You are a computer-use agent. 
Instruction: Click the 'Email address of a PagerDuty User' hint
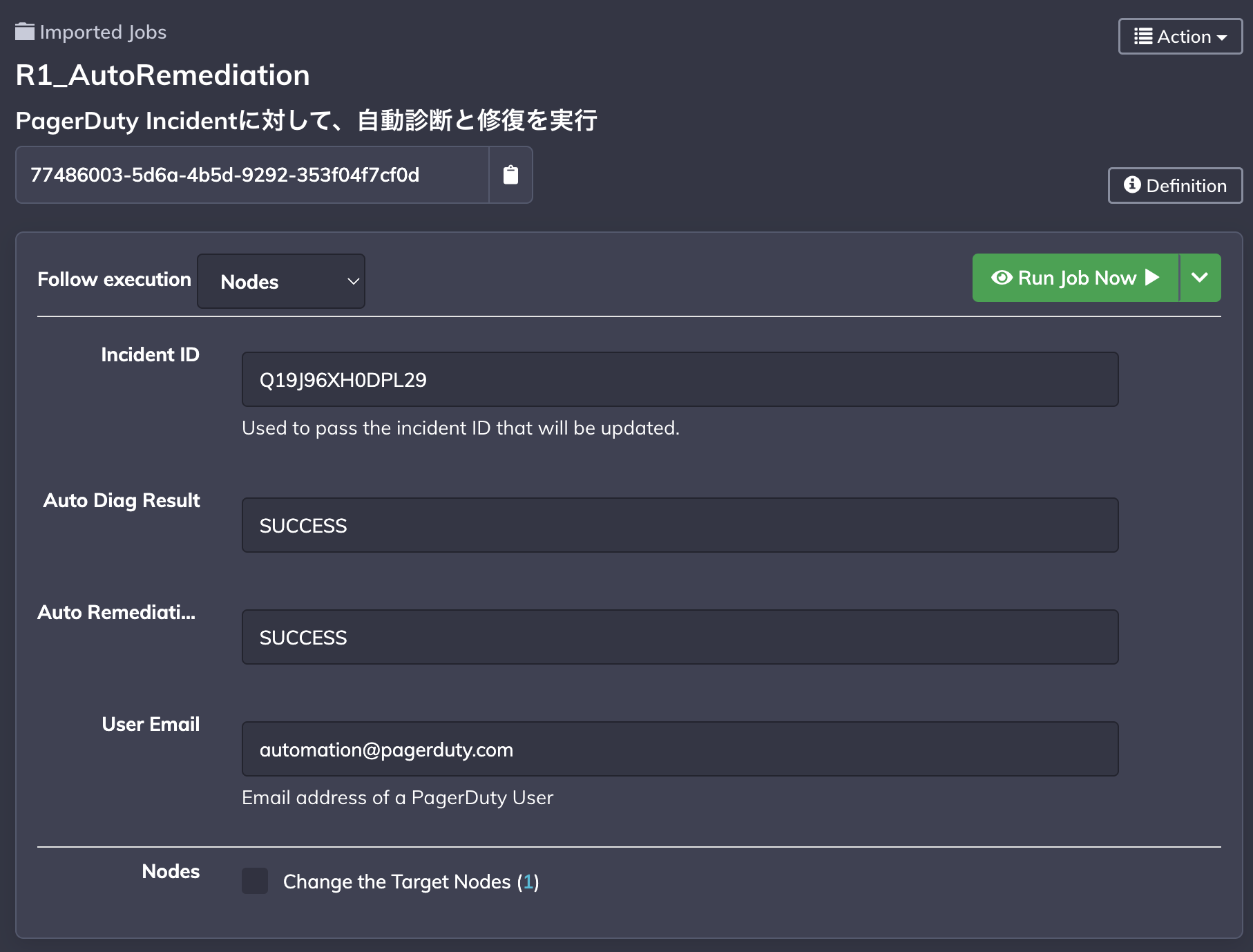(x=397, y=798)
